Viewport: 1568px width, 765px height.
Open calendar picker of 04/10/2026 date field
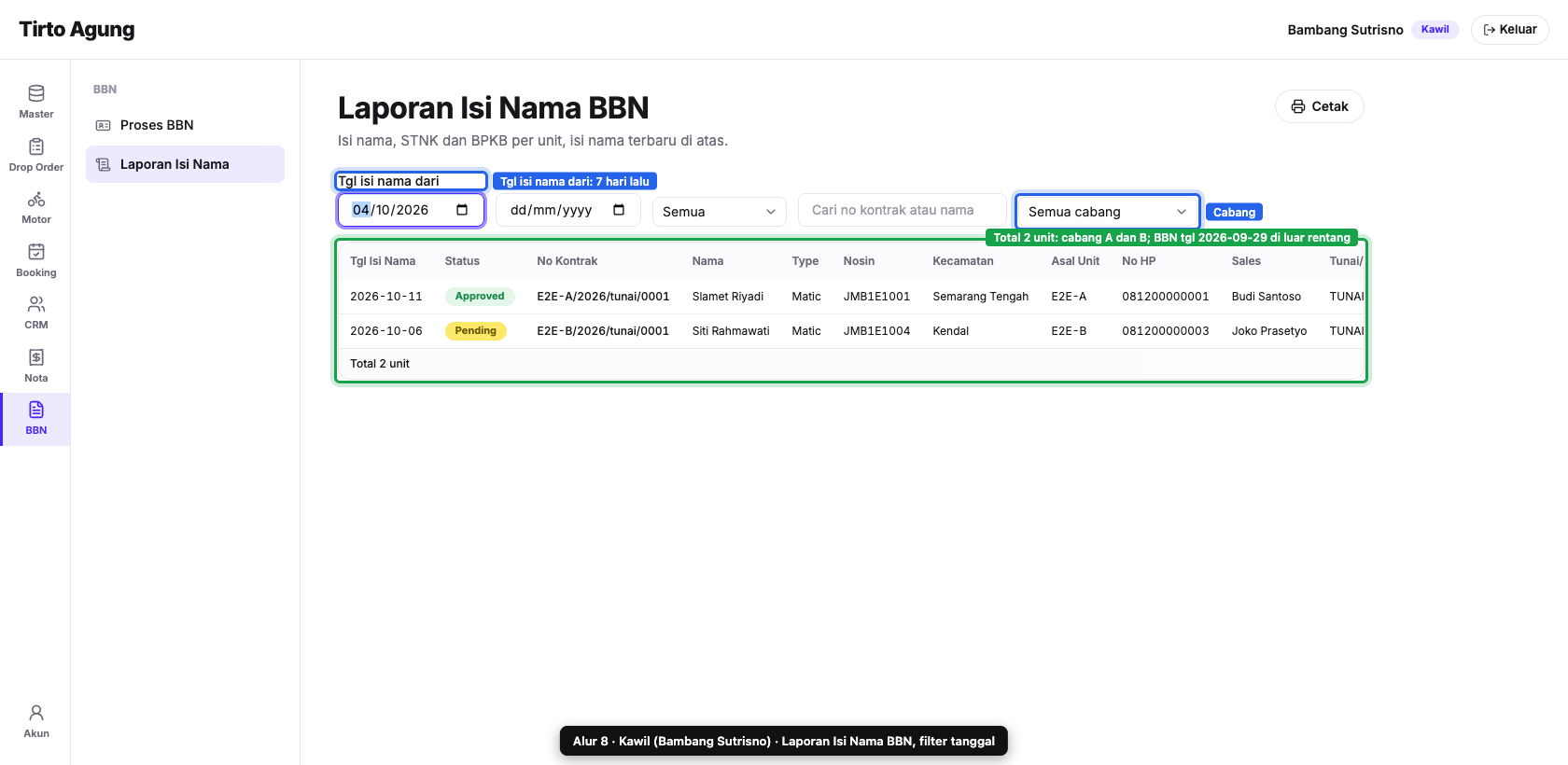[x=462, y=210]
